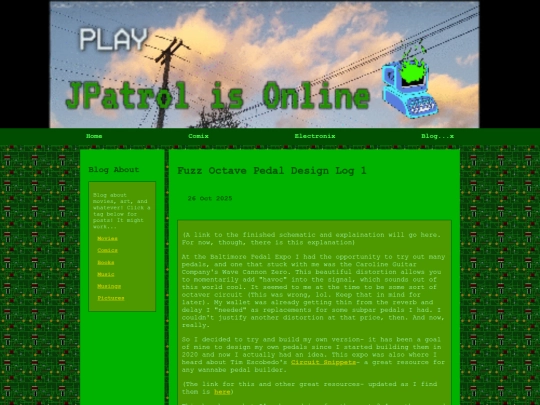The width and height of the screenshot is (540, 405).
Task: Click the post date '26 Oct 2025'
Action: [210, 198]
